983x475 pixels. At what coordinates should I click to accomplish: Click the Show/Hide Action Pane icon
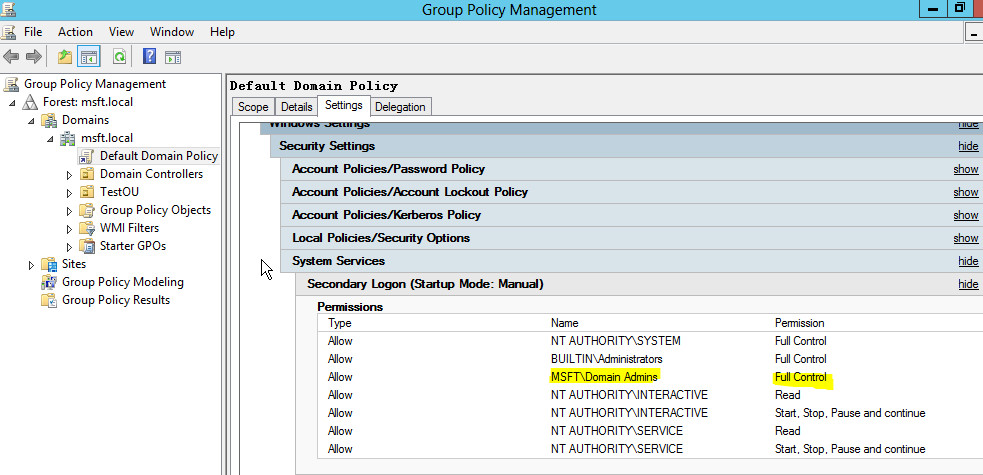[173, 57]
